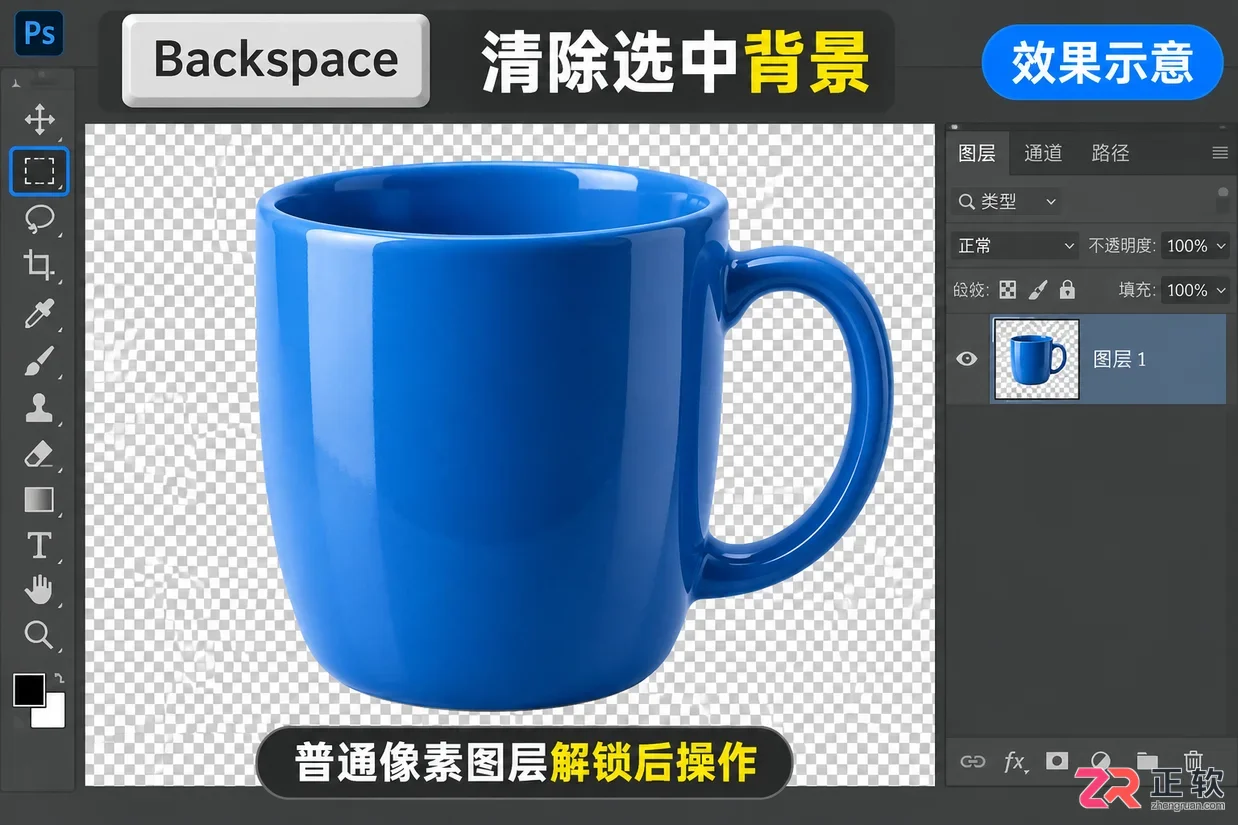1238x825 pixels.
Task: Select the Crop tool
Action: tap(39, 265)
